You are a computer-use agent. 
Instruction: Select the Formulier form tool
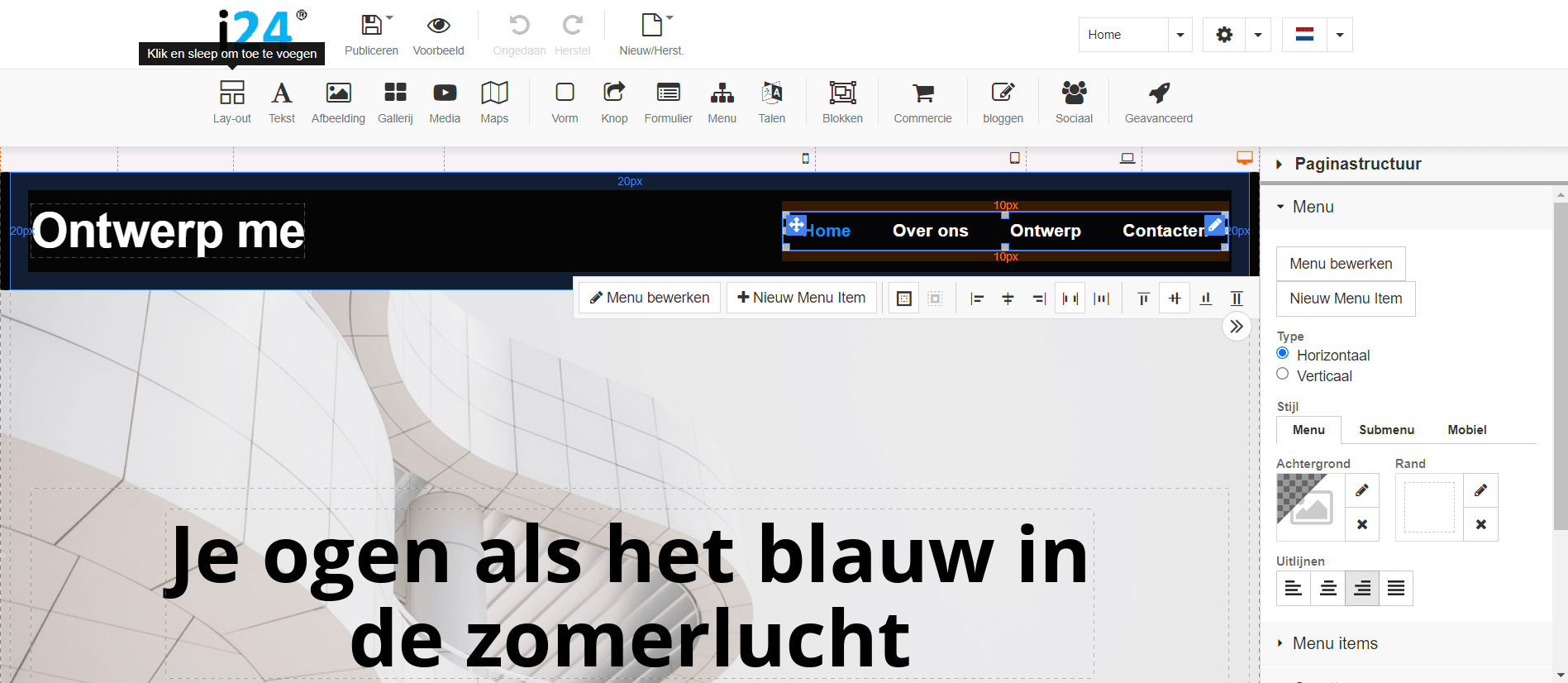(668, 93)
